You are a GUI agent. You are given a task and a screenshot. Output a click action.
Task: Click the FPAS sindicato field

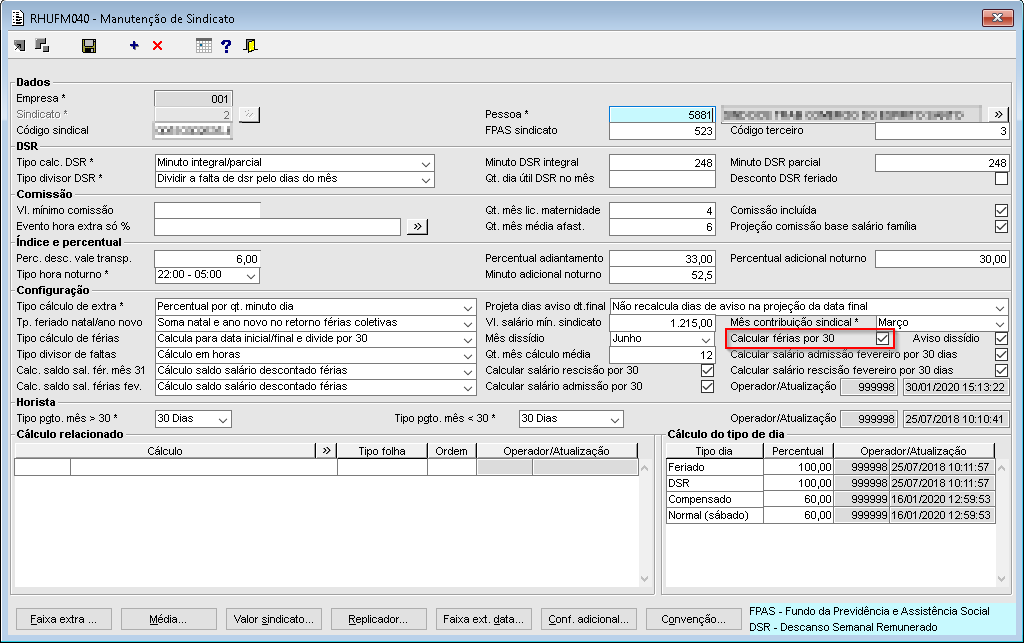click(x=662, y=131)
